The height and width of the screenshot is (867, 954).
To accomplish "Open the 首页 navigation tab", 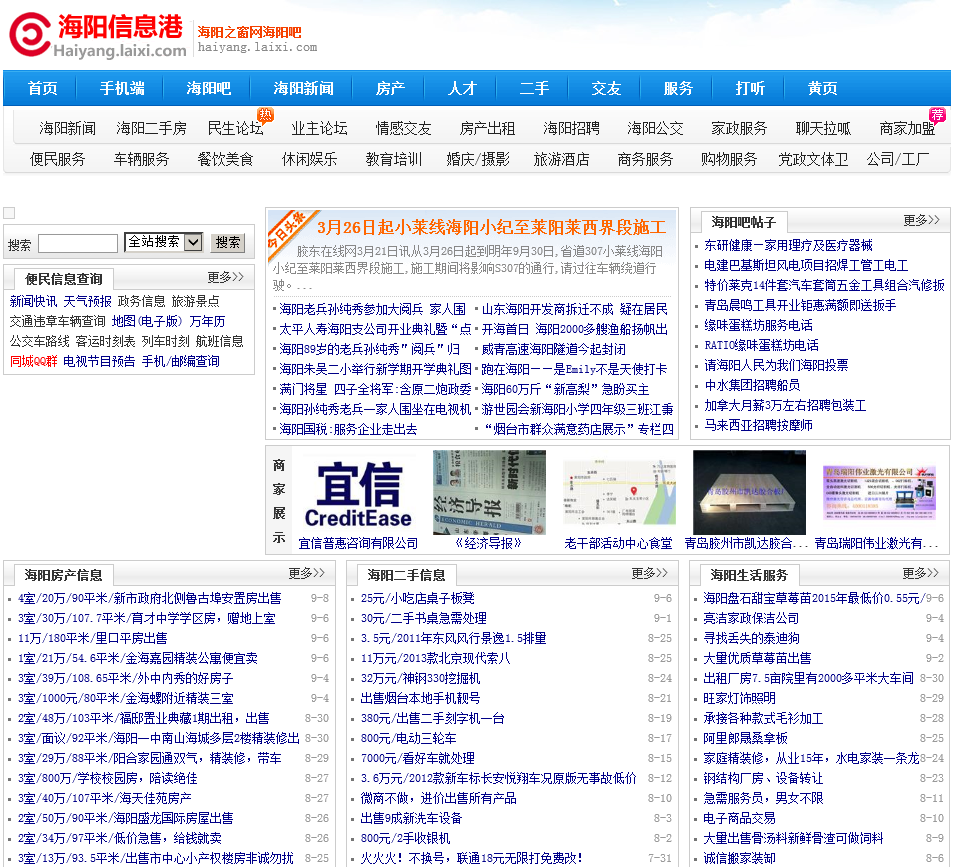I will (43, 88).
